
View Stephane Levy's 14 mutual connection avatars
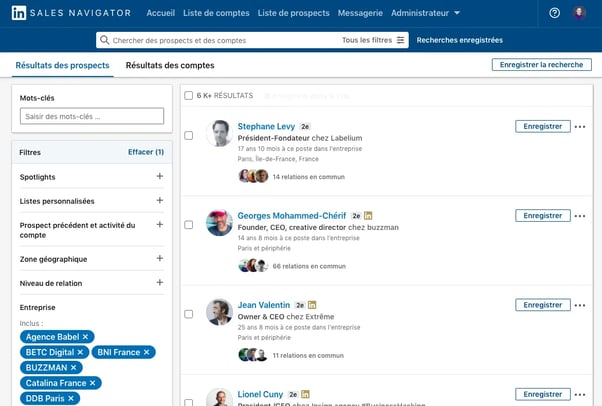253,176
